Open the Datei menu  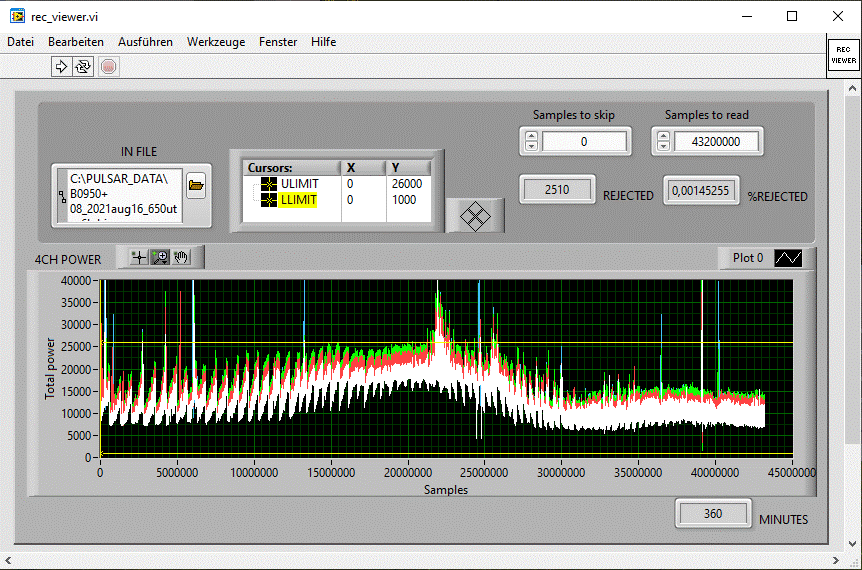point(20,42)
